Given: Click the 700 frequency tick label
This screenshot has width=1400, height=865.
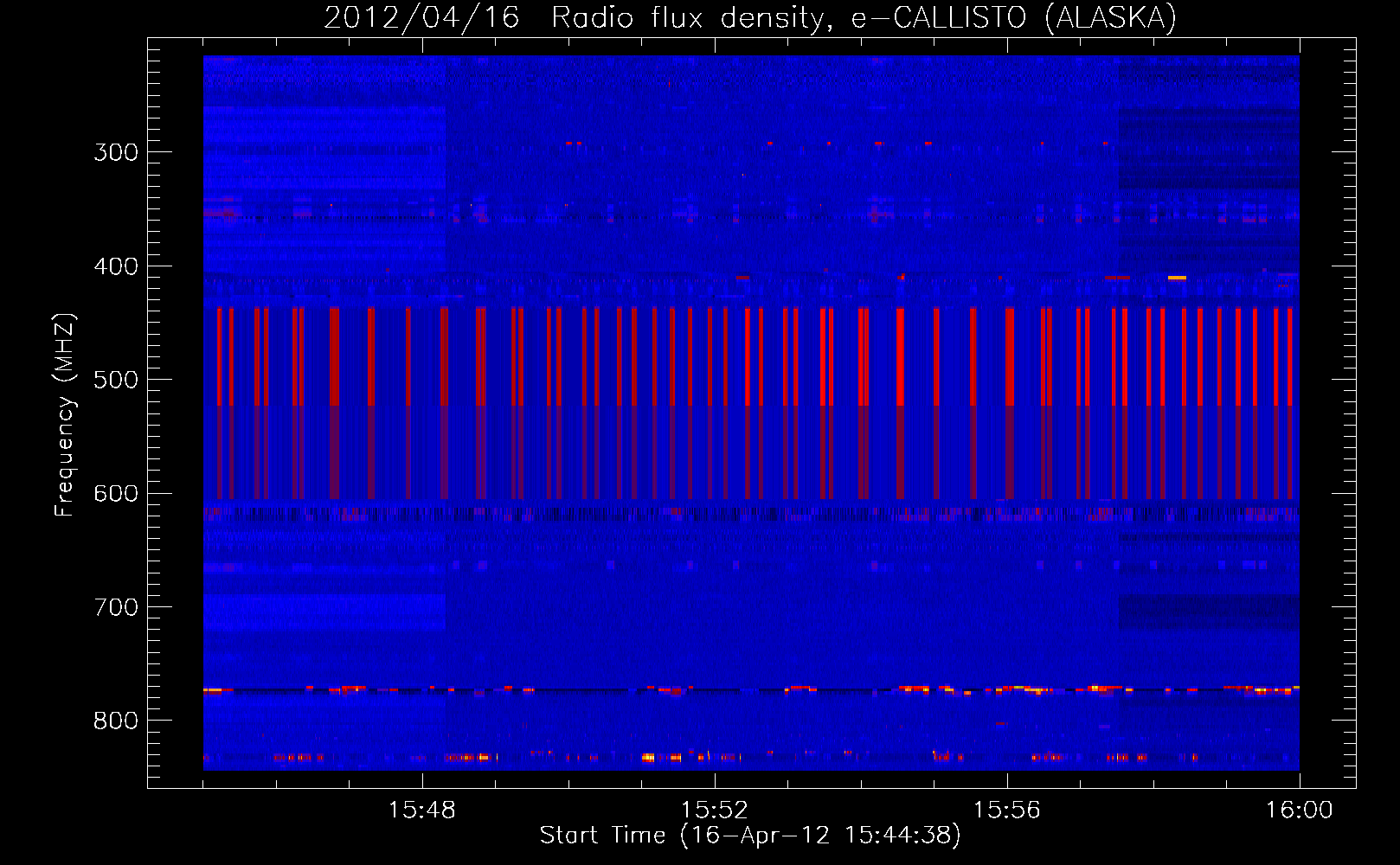Looking at the screenshot, I should pos(116,607).
